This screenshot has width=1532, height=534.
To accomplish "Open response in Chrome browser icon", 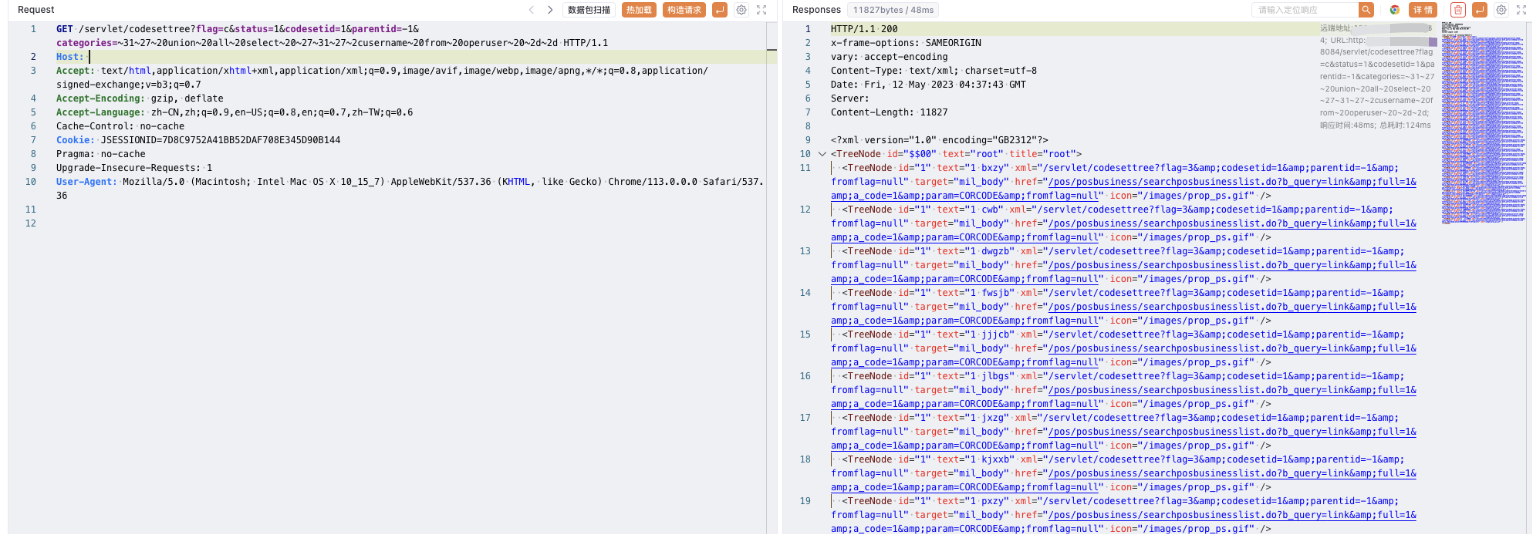I will click(1394, 10).
